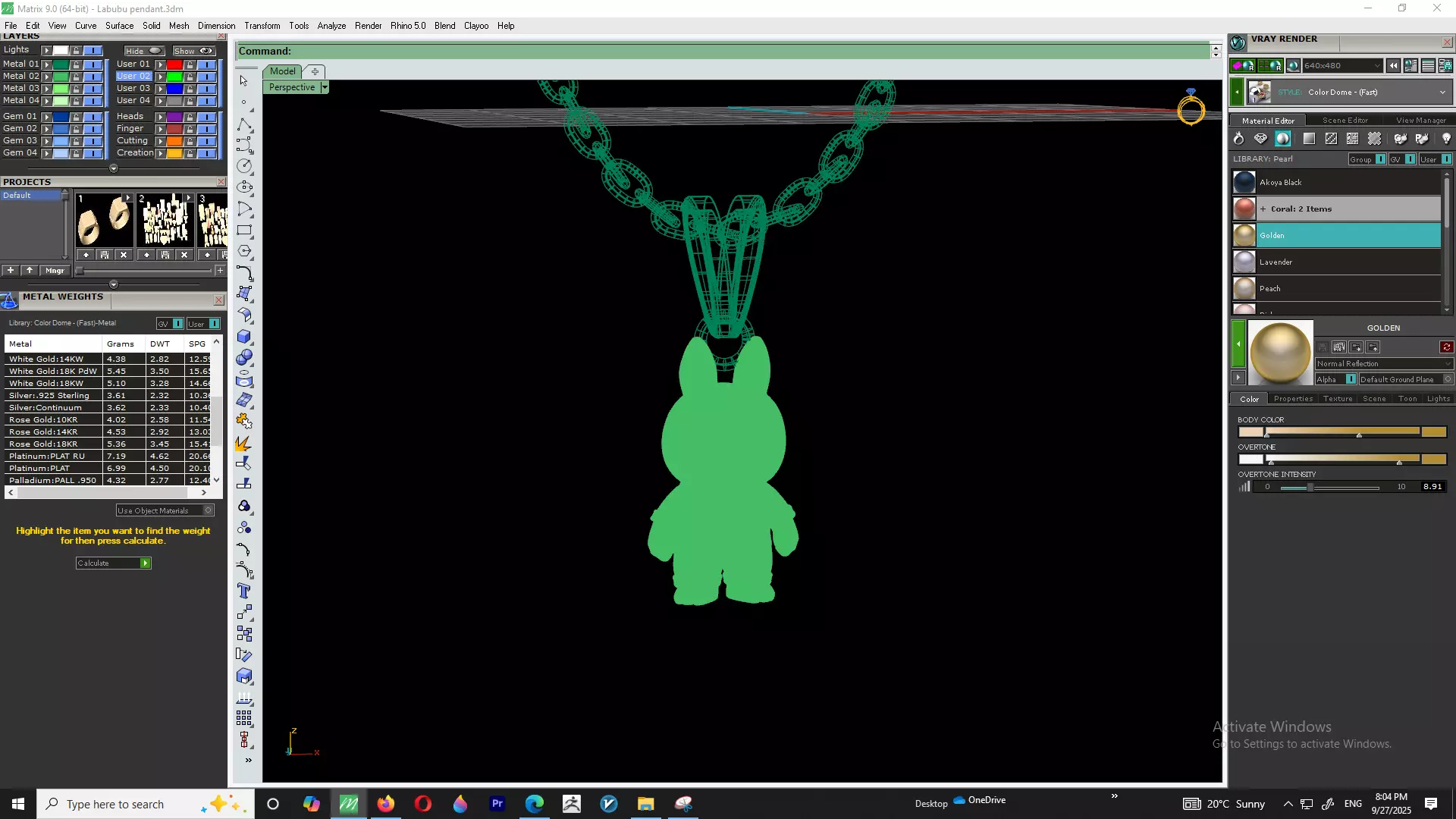Viewport: 1456px width, 819px height.
Task: Switch to Scene Editor tab
Action: 1345,121
